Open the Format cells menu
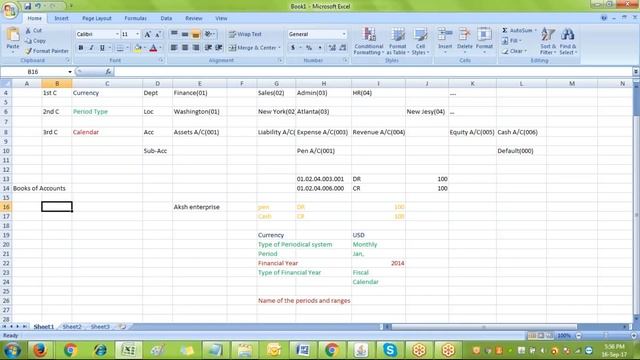Viewport: 640px width, 360px height. [x=484, y=40]
